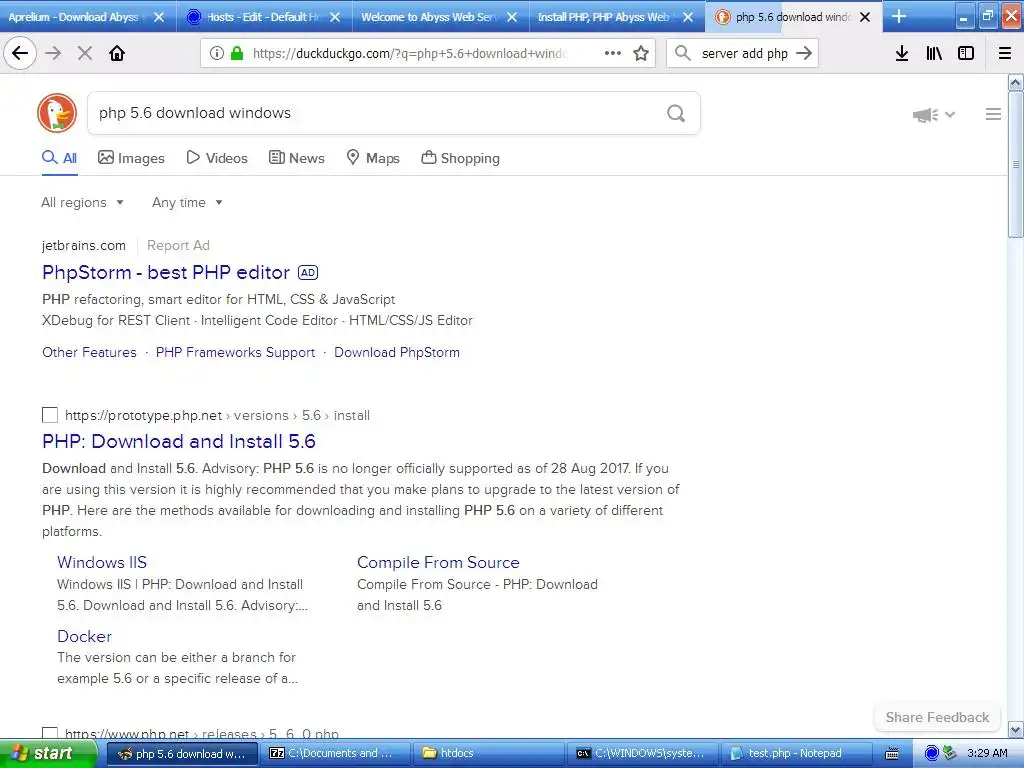
Task: Click the search bar magnifier icon
Action: pyautogui.click(x=682, y=54)
